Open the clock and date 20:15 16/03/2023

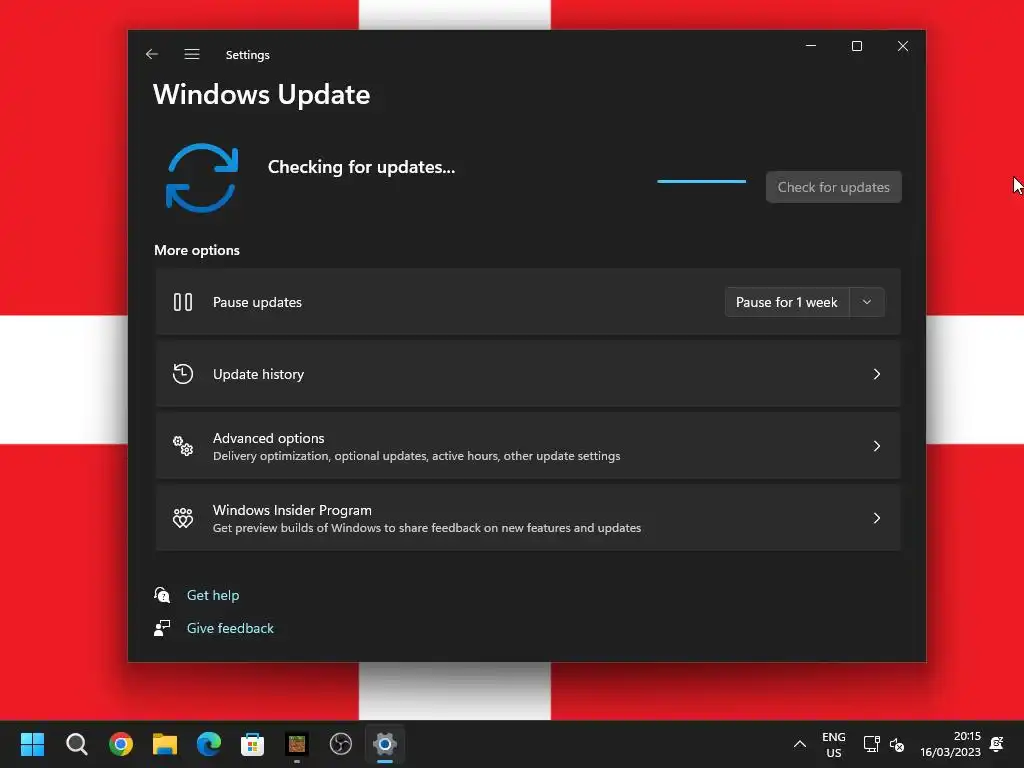click(950, 744)
